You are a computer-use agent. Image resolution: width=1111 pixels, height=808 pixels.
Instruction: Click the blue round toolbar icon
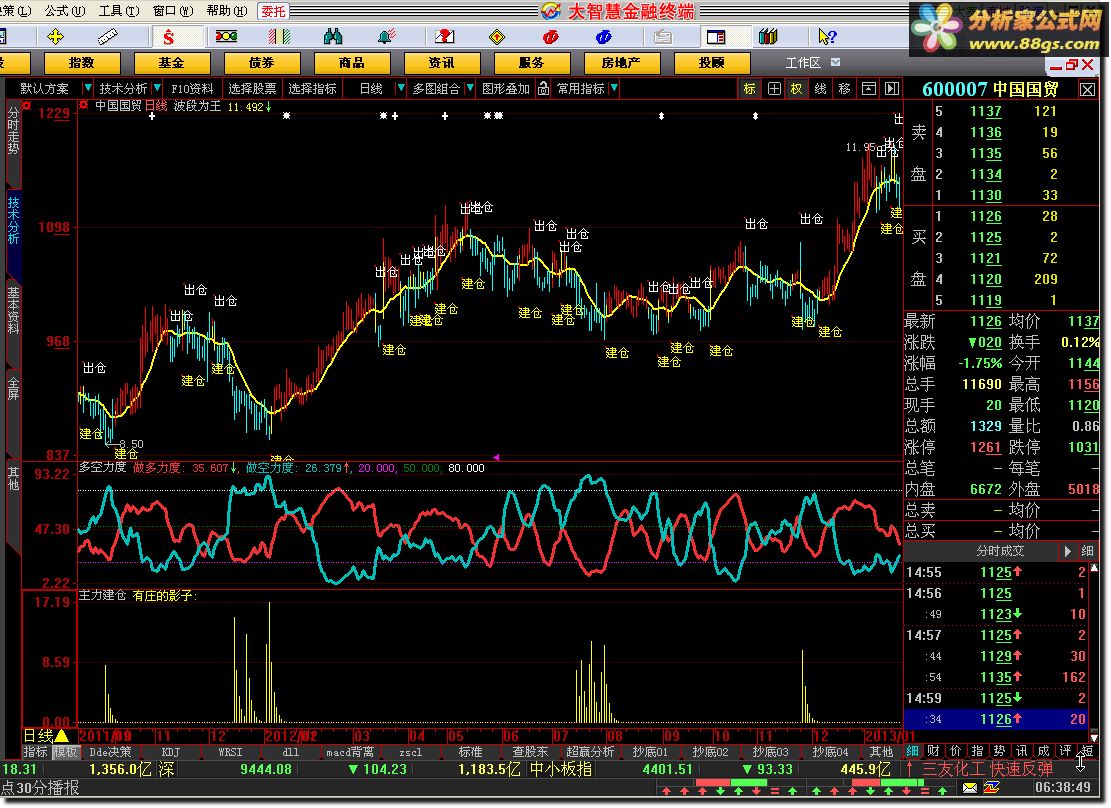[604, 36]
